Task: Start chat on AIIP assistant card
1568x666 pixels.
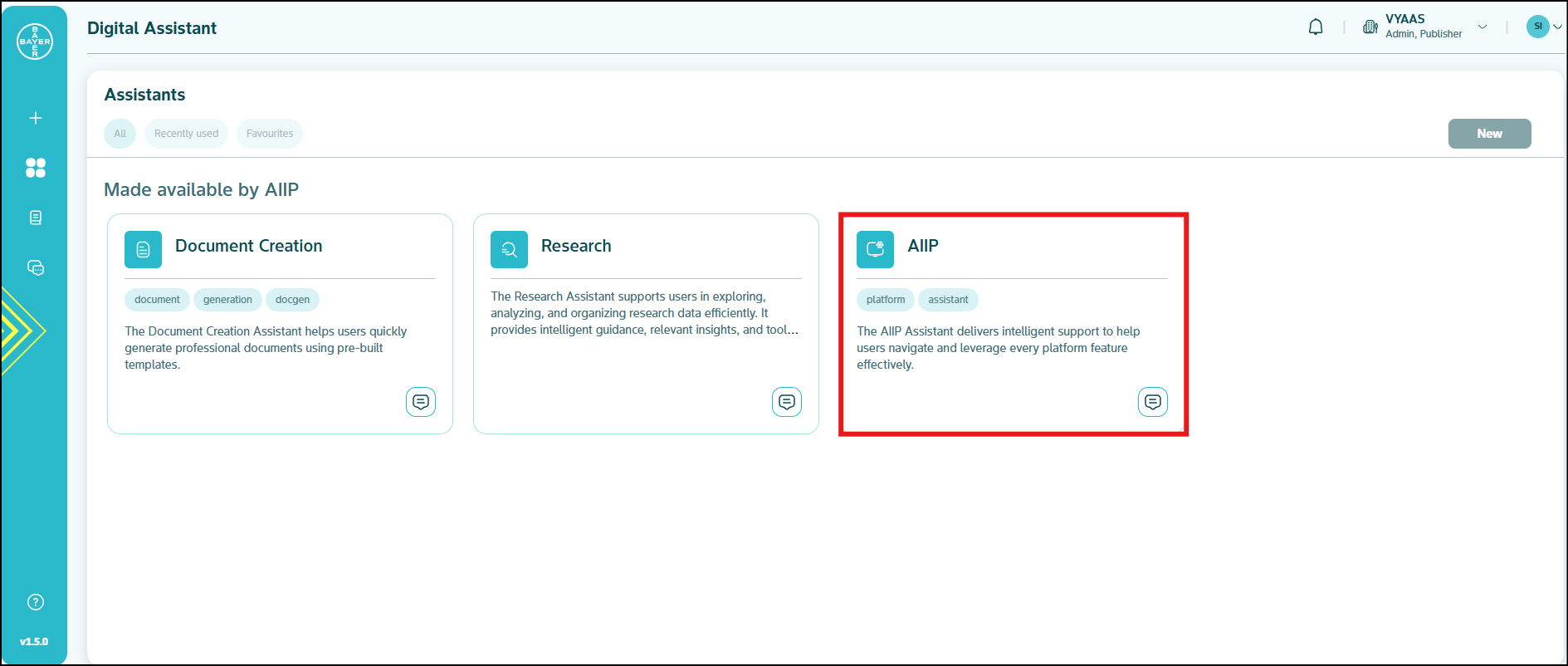Action: (1152, 402)
